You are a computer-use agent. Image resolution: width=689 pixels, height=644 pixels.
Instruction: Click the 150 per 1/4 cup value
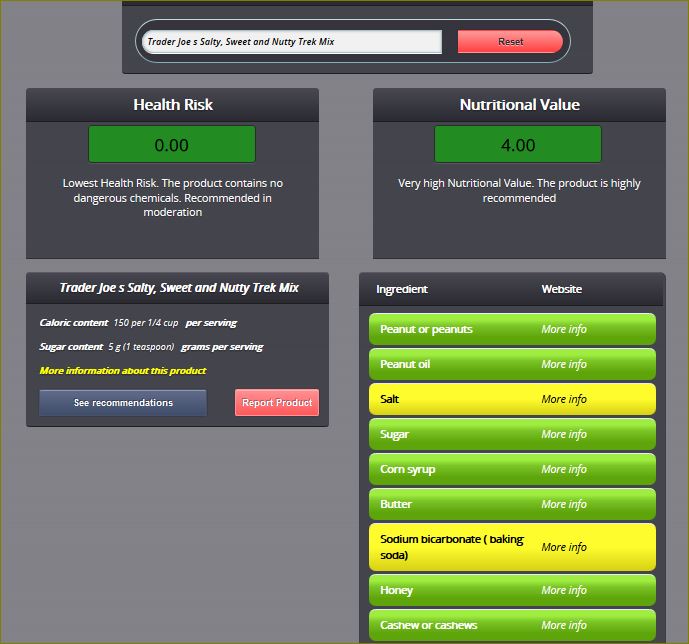[146, 322]
